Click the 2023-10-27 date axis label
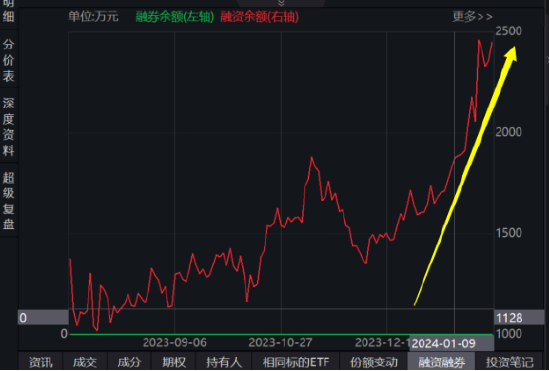Screen dimensions: 550x371 coord(280,343)
